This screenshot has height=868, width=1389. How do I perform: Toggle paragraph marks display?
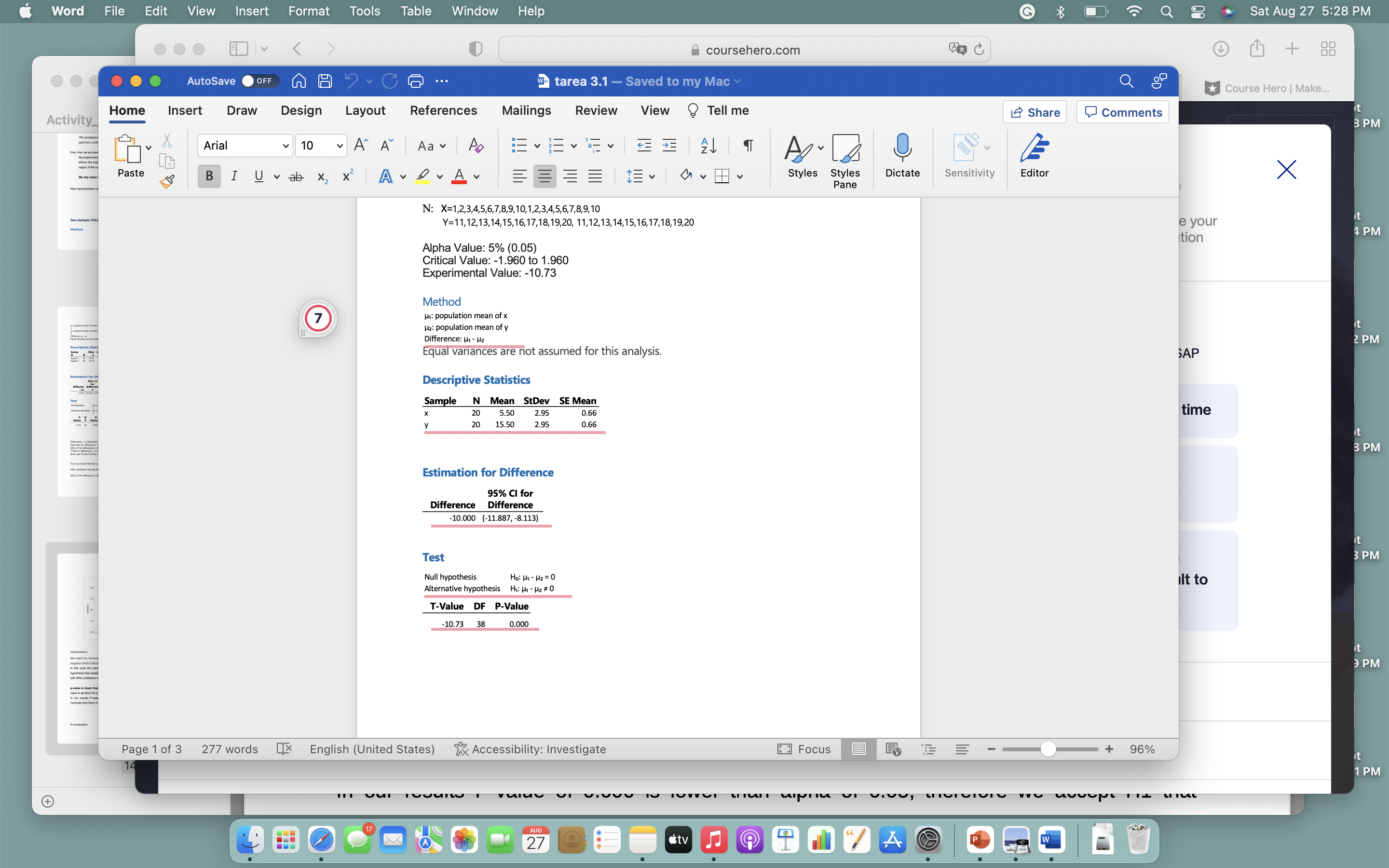pyautogui.click(x=747, y=145)
